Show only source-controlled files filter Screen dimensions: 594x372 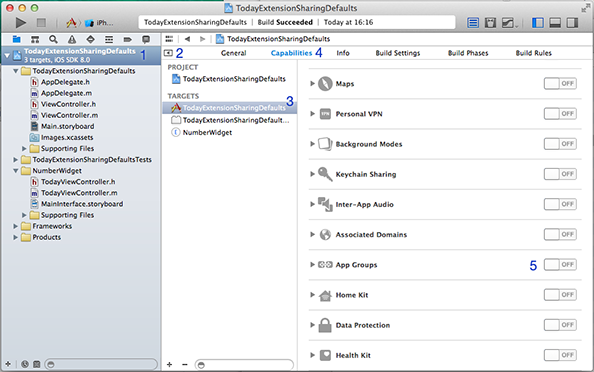coord(36,364)
